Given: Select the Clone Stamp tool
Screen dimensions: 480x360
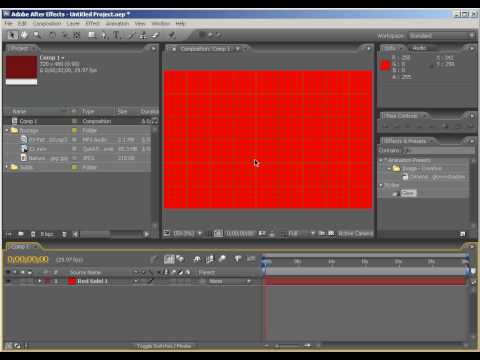Looking at the screenshot, I should coord(143,35).
